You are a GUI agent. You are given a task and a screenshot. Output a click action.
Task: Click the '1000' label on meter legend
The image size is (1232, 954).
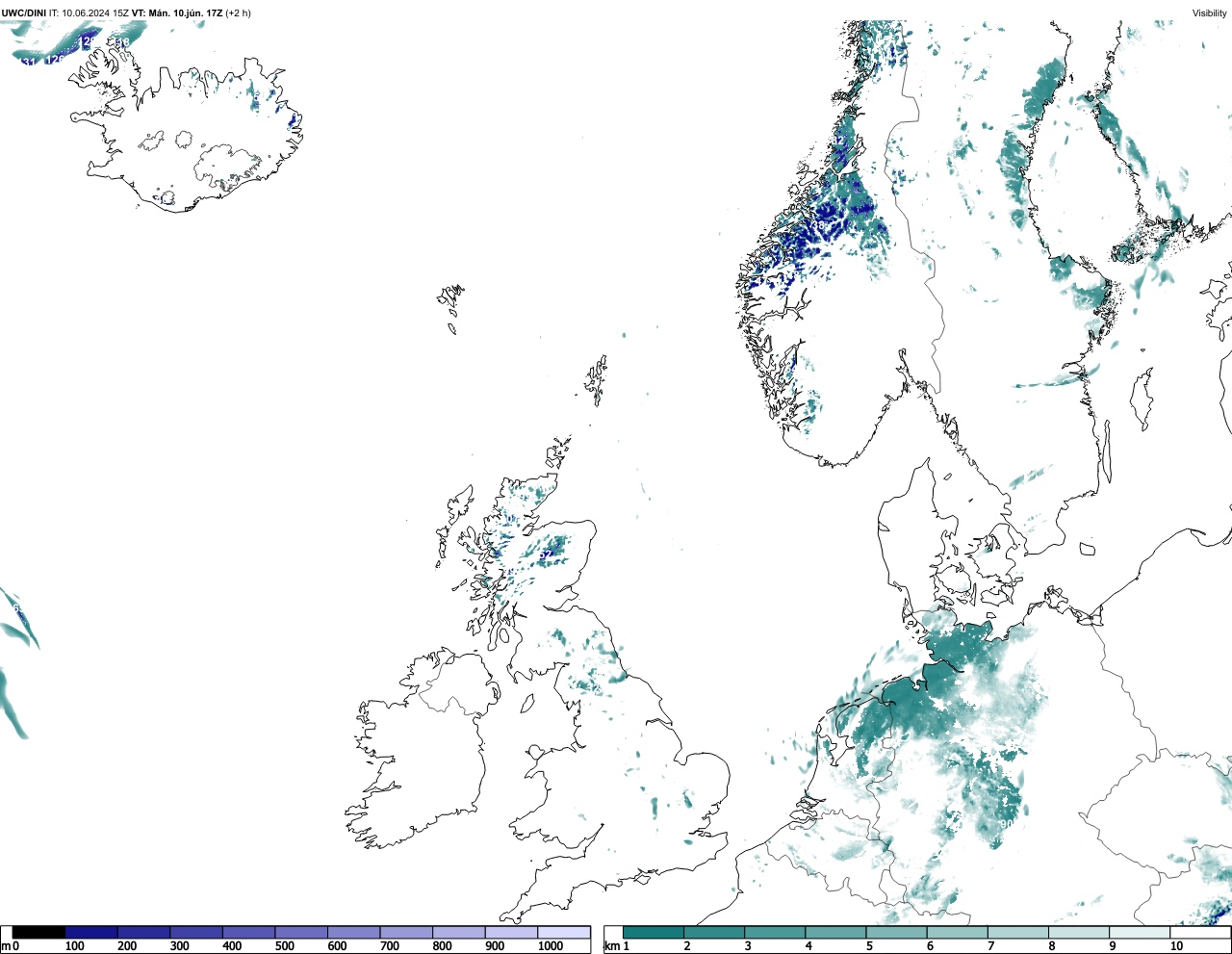click(x=551, y=946)
